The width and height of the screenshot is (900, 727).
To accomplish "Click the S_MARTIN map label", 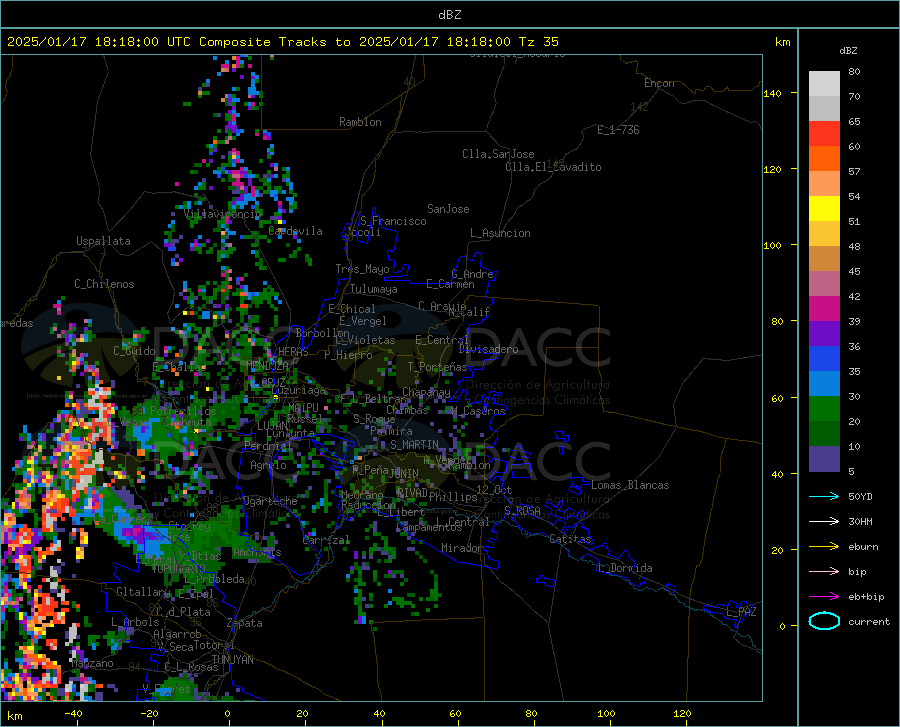I will [x=414, y=445].
